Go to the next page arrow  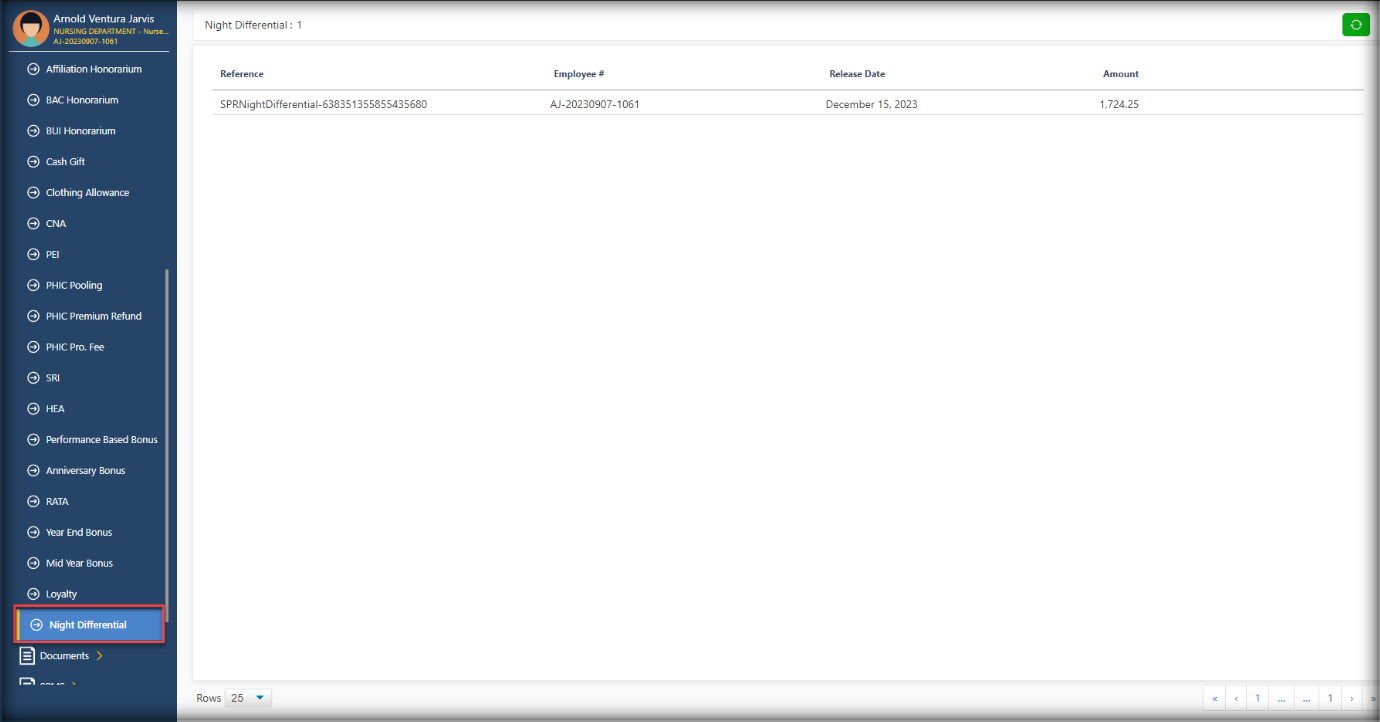1352,698
